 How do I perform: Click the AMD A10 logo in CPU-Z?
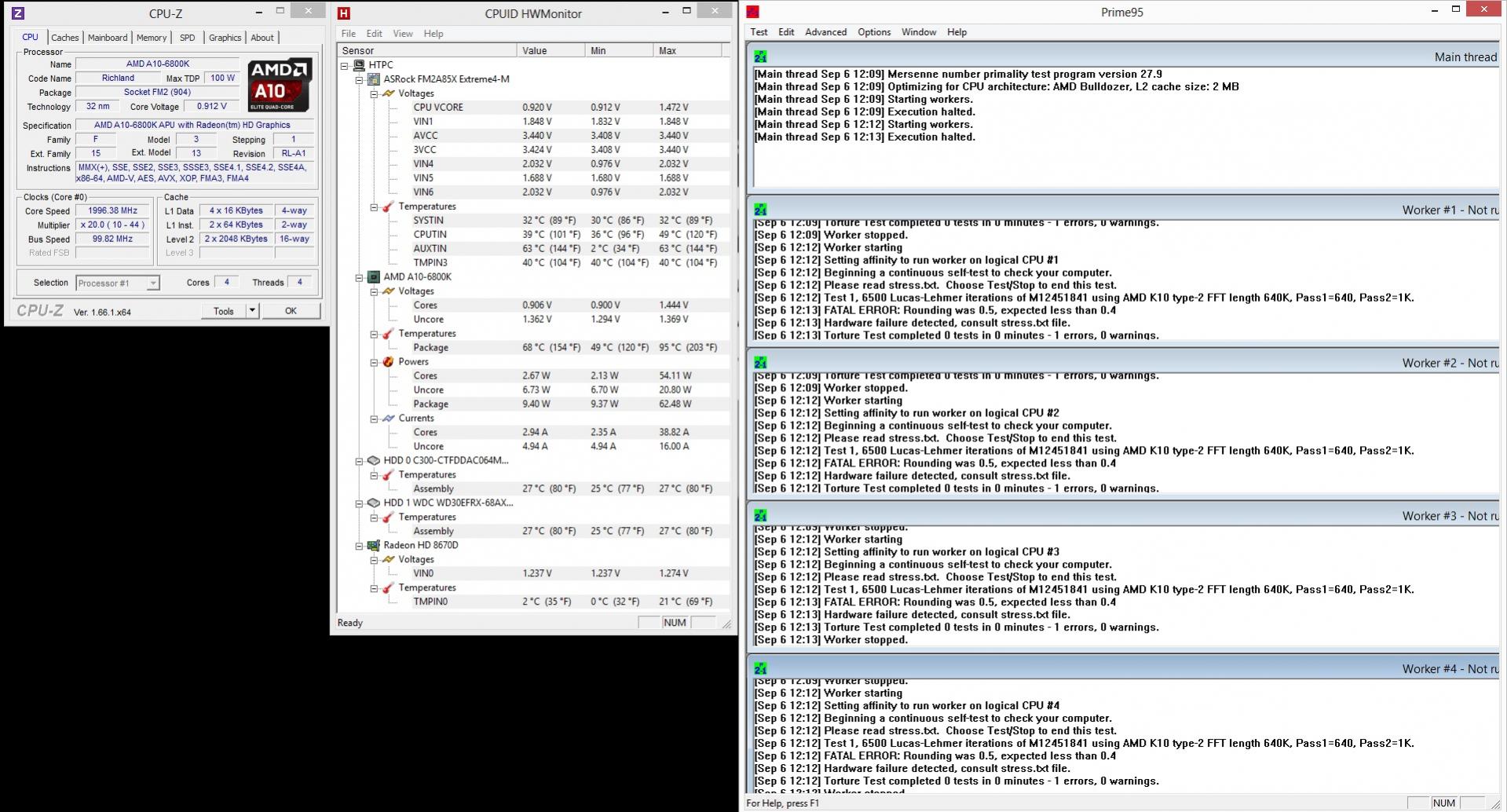coord(280,84)
